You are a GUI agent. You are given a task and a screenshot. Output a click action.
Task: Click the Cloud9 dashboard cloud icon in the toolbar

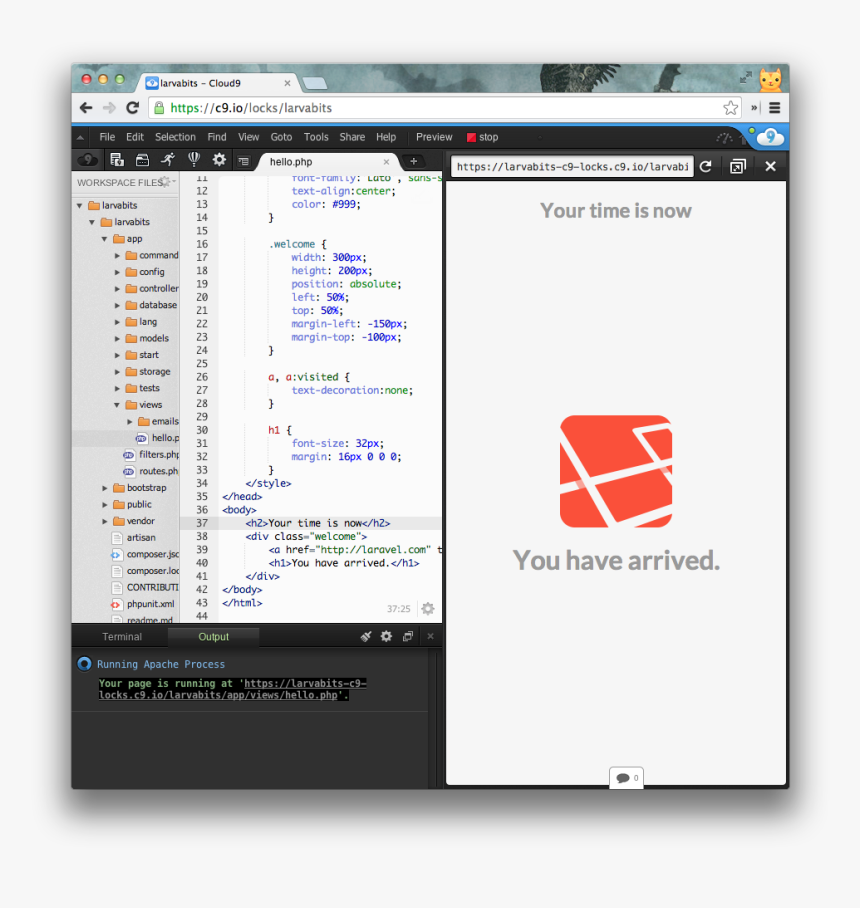tap(87, 160)
